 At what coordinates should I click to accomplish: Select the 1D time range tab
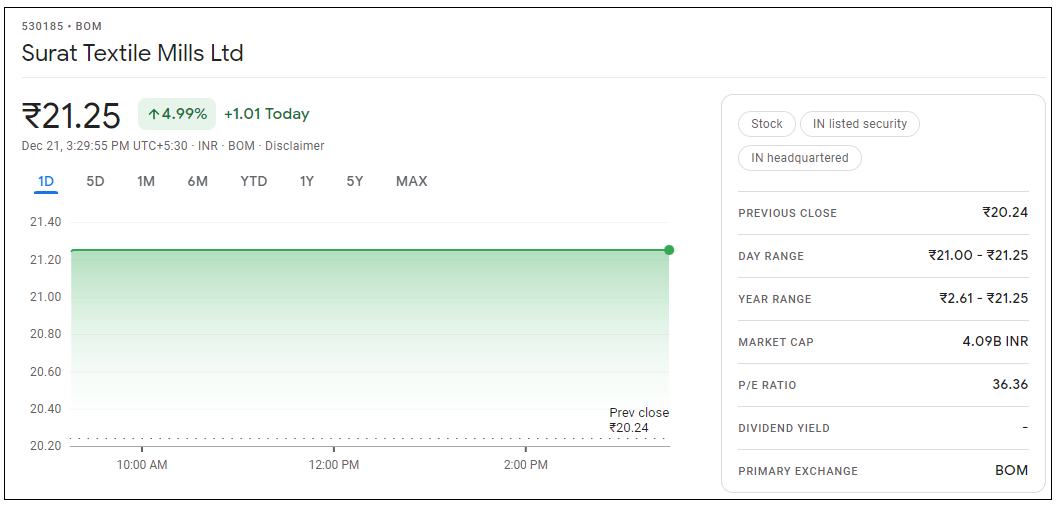(x=46, y=181)
